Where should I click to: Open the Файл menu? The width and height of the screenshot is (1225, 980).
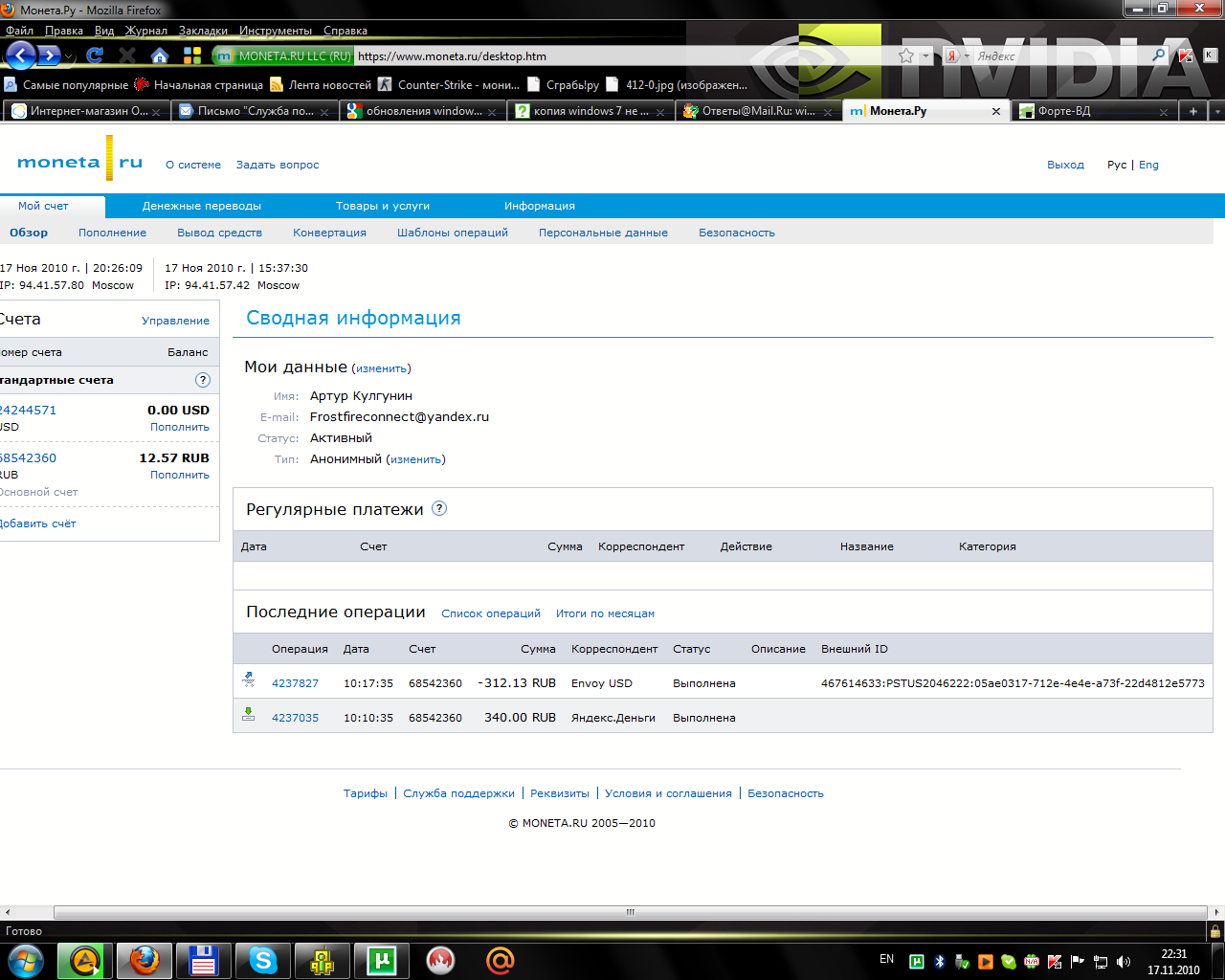(x=19, y=31)
